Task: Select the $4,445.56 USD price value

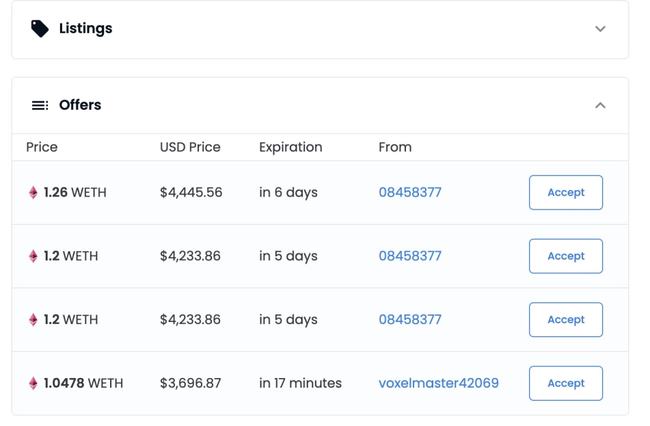Action: coord(191,192)
